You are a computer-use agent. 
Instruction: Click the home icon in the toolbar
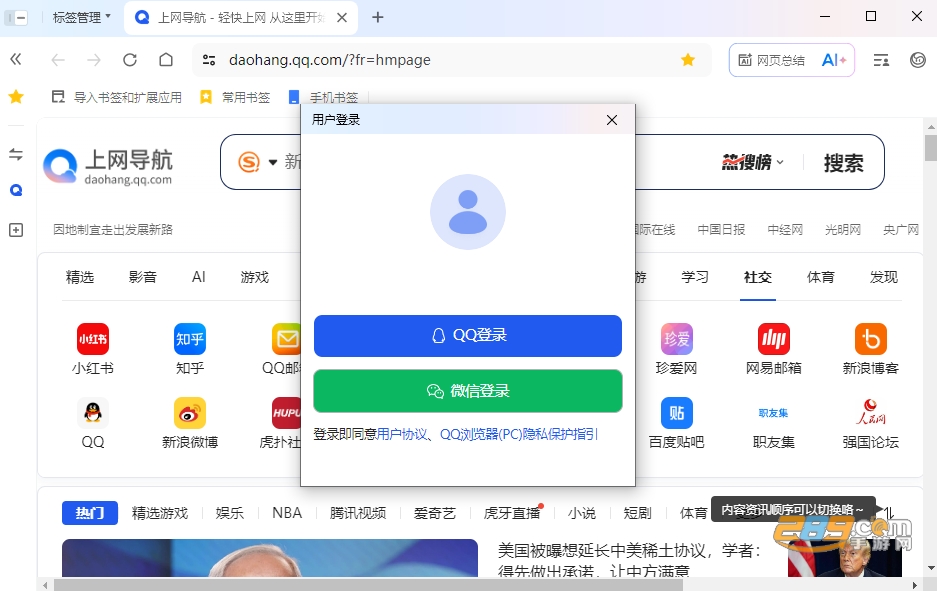166,60
